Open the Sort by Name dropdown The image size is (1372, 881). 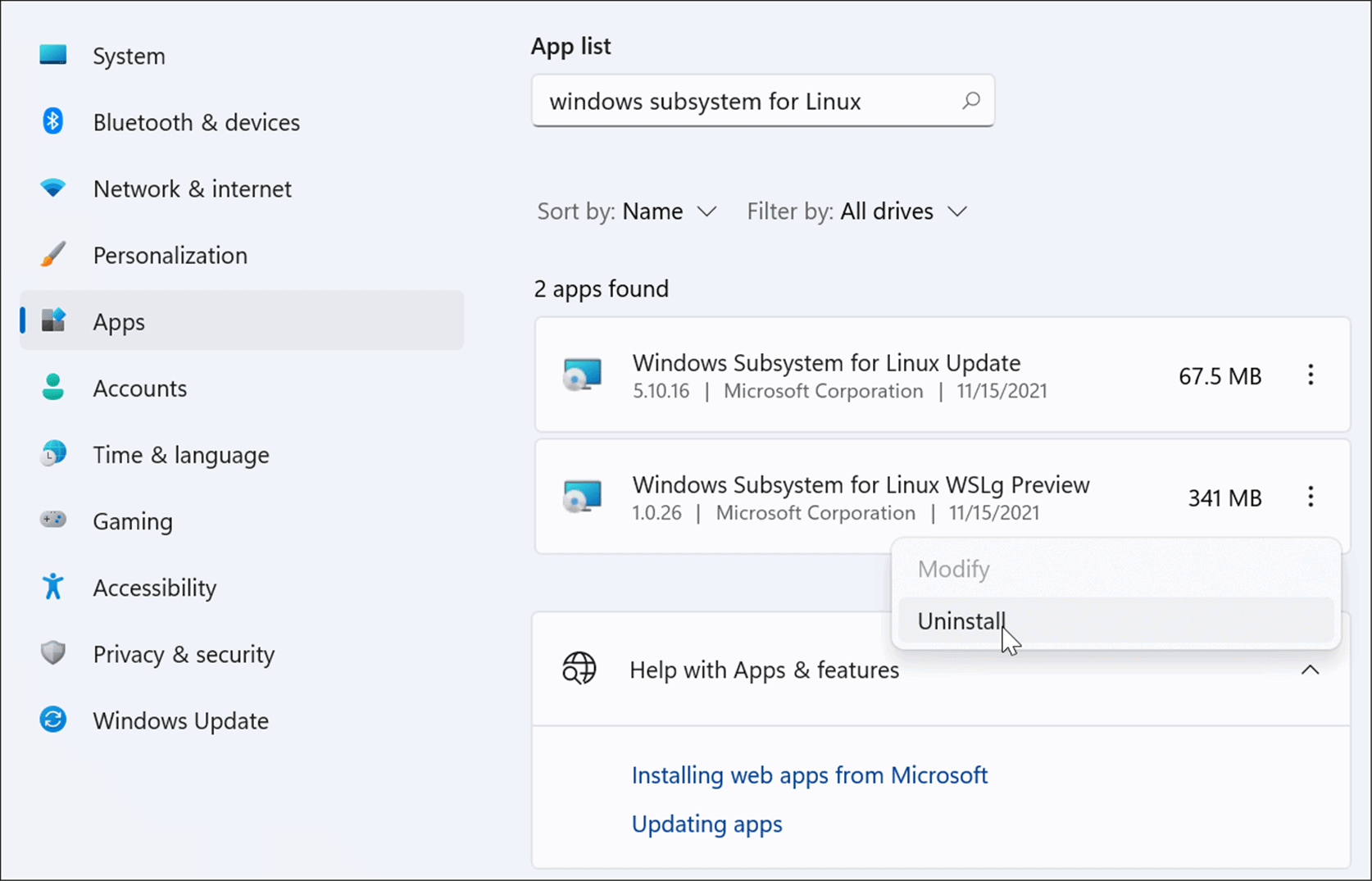tap(628, 211)
